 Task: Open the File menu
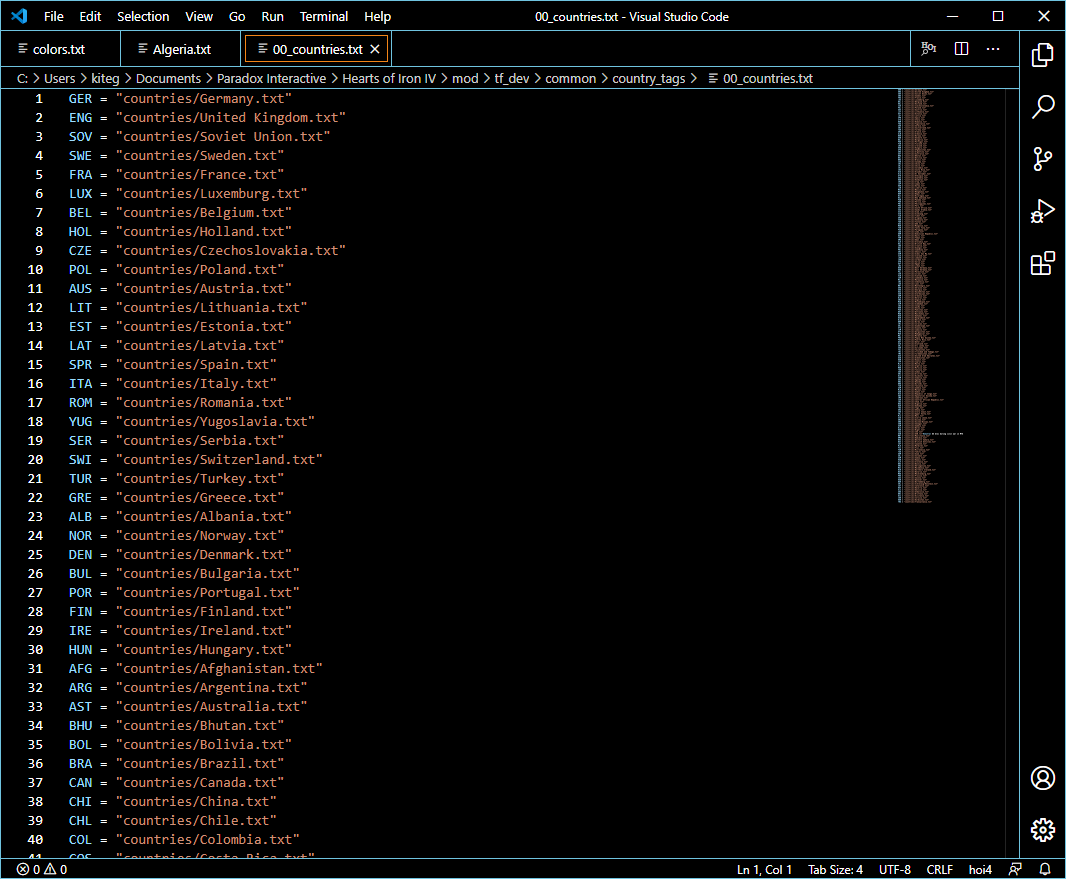point(54,16)
